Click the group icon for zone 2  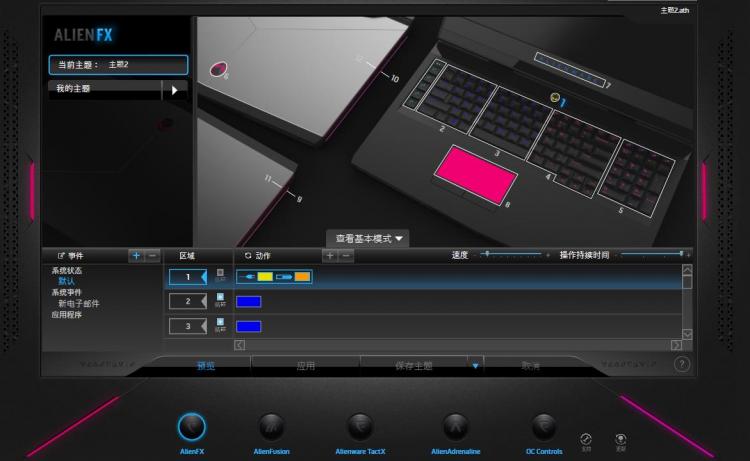click(x=220, y=300)
